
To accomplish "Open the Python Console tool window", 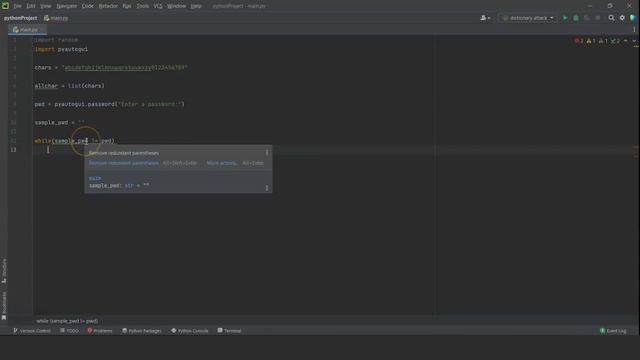I will 189,331.
